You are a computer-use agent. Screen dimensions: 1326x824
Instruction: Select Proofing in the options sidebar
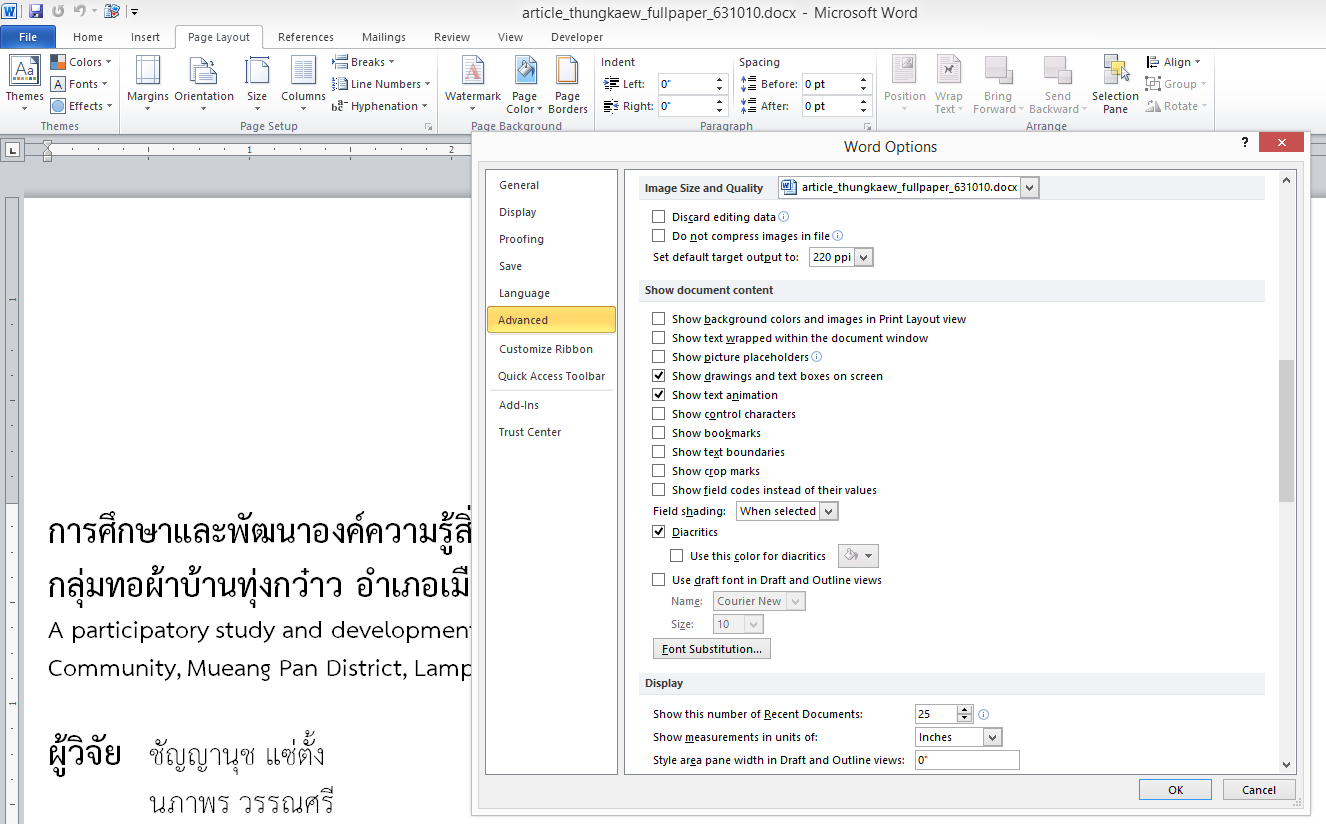[x=521, y=239]
